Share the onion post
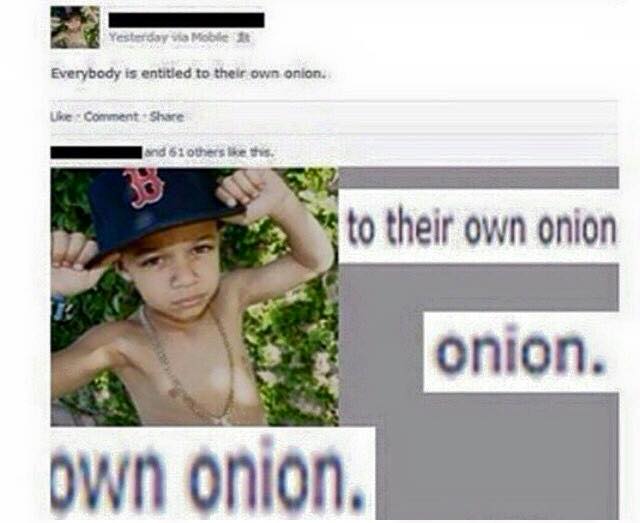This screenshot has width=640, height=523. (167, 117)
